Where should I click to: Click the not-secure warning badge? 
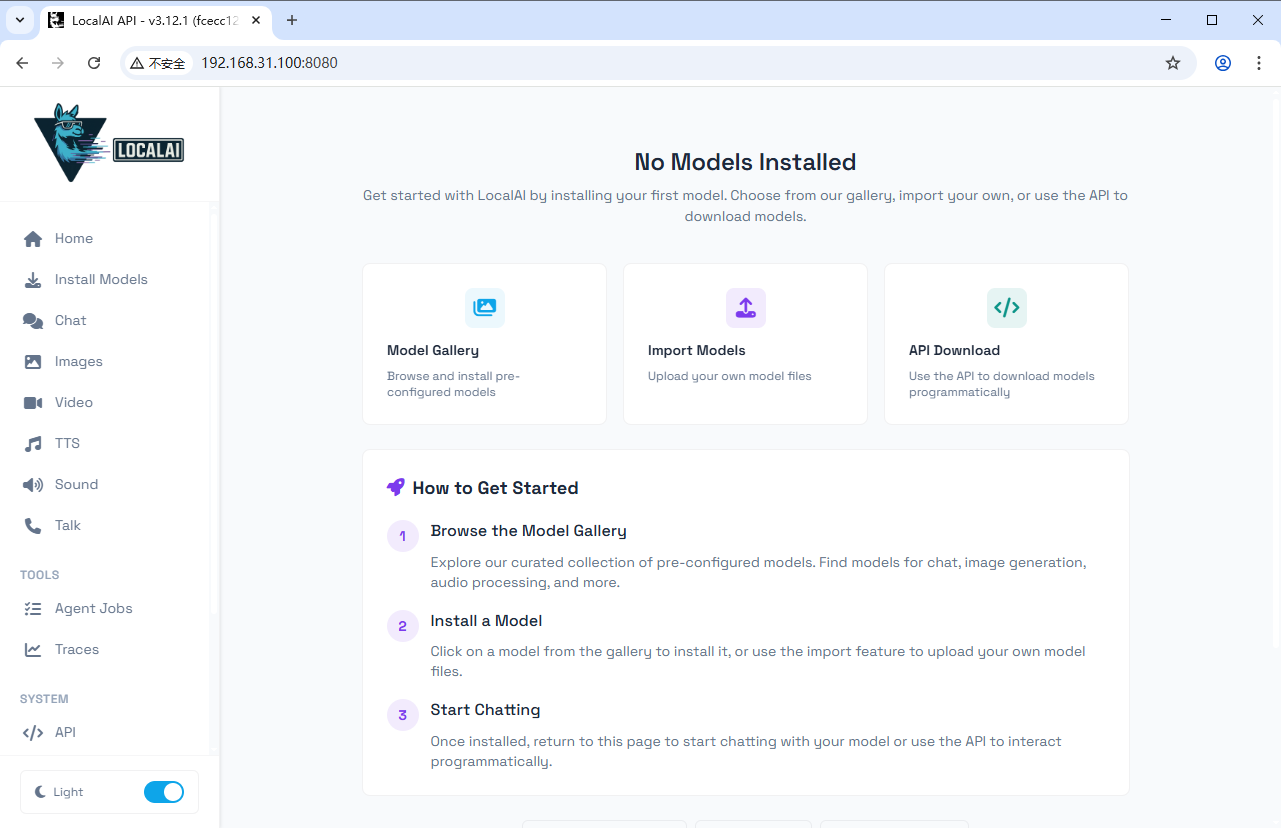coord(158,63)
